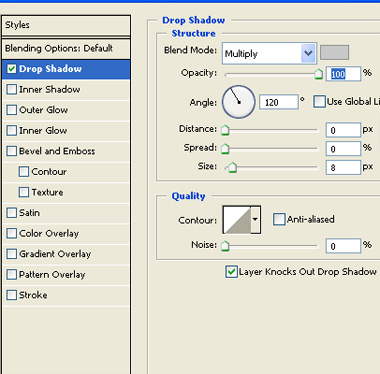Check the Satin effect box
The height and width of the screenshot is (374, 380).
click(x=12, y=213)
